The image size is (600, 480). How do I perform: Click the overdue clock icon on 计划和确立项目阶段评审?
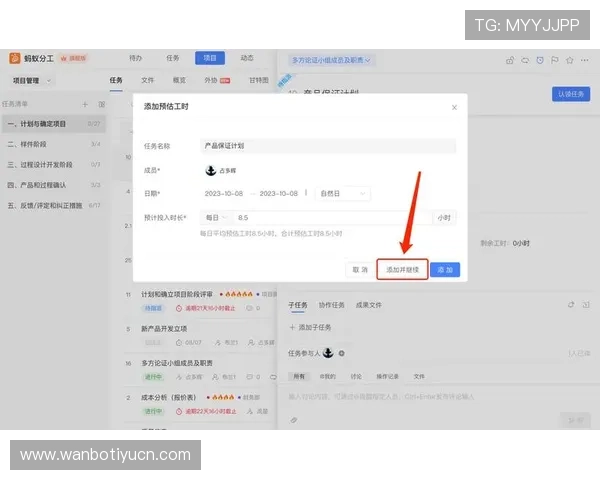point(179,308)
